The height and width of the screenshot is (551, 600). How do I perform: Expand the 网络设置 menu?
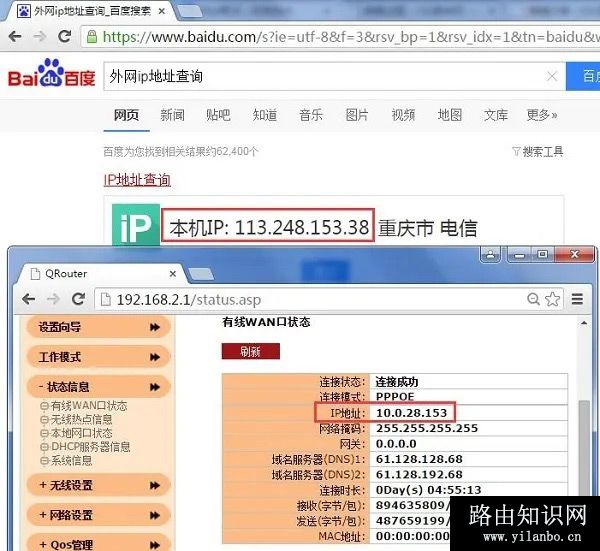[99, 515]
